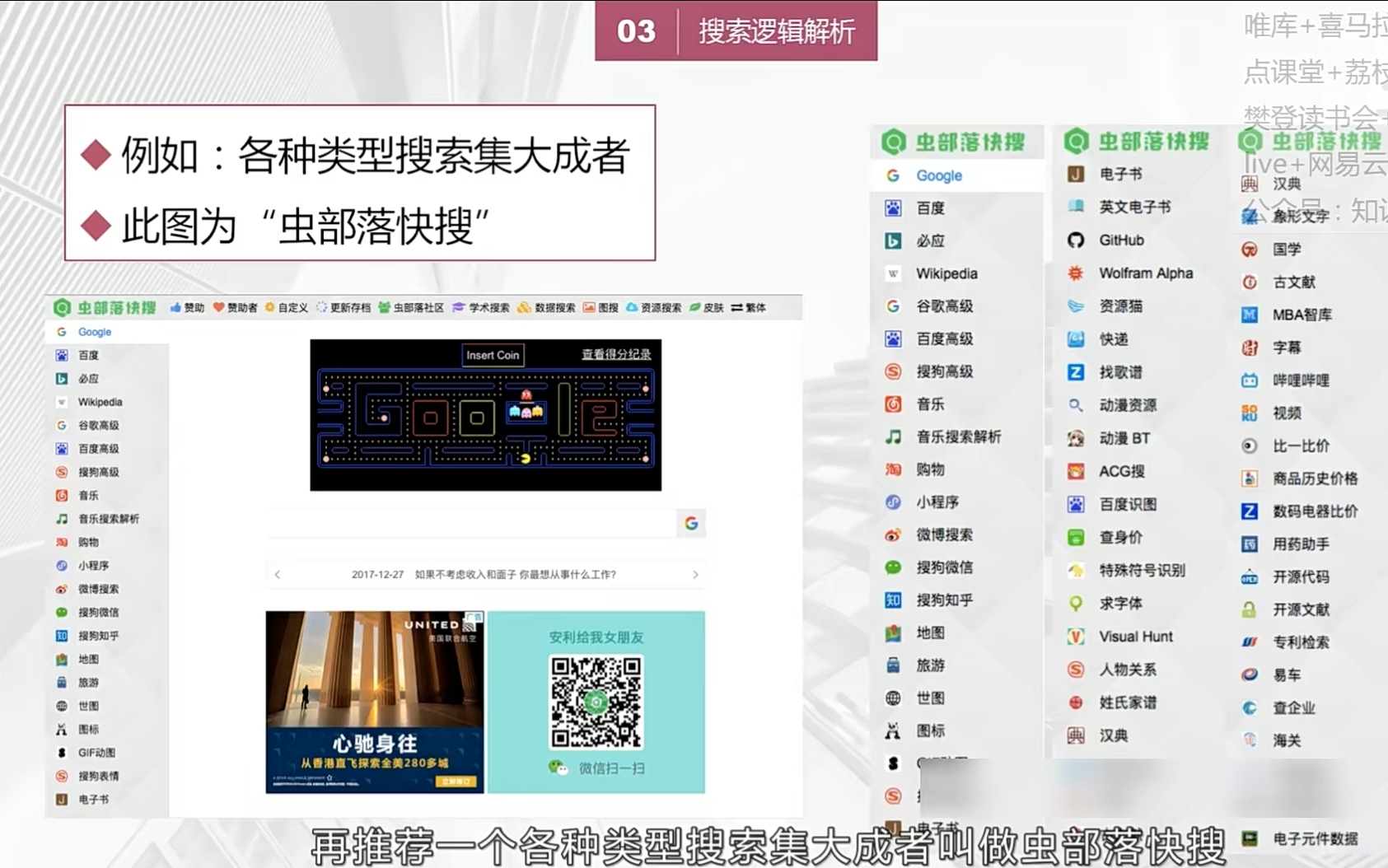Click the United airline ad banner
The width and height of the screenshot is (1388, 868).
[x=375, y=702]
